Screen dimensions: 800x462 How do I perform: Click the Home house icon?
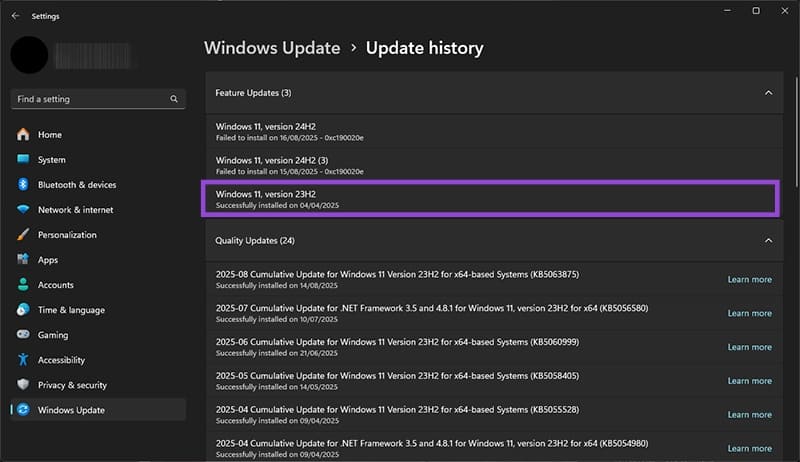[x=23, y=134]
